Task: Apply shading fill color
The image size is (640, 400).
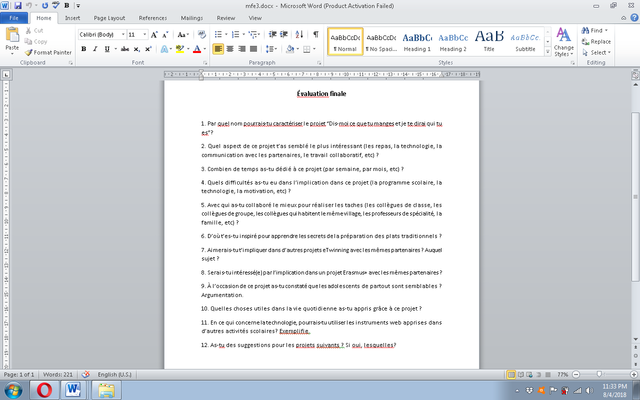Action: [x=290, y=49]
